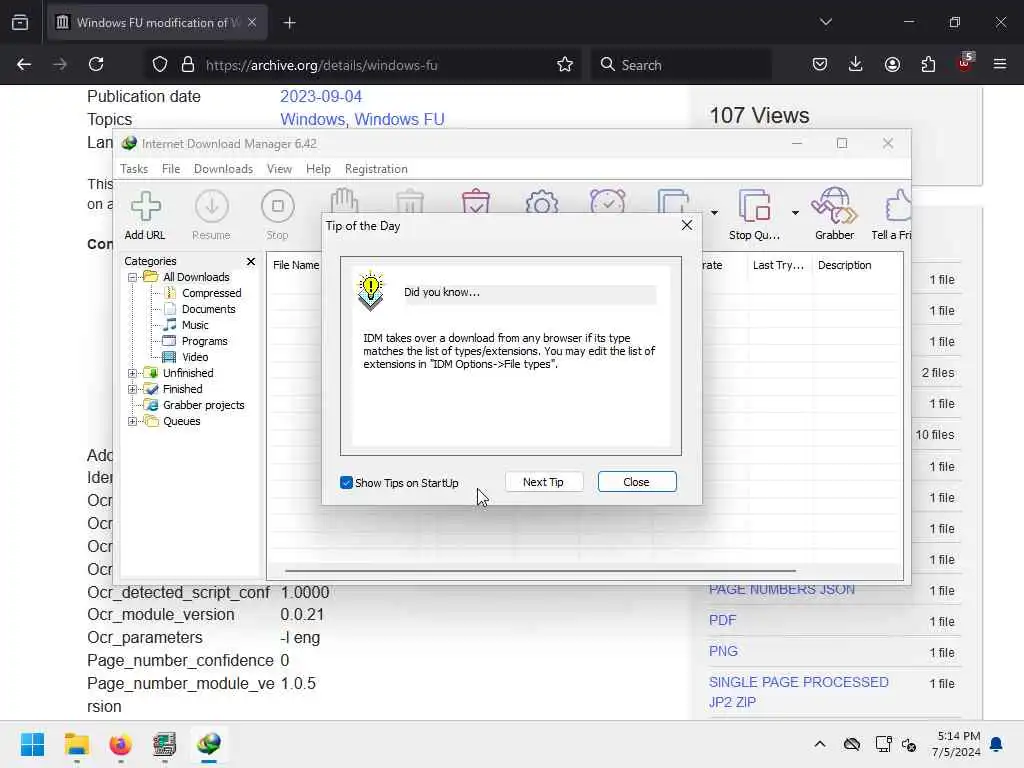1024x768 pixels.
Task: Click the PNG download option link
Action: (x=723, y=651)
